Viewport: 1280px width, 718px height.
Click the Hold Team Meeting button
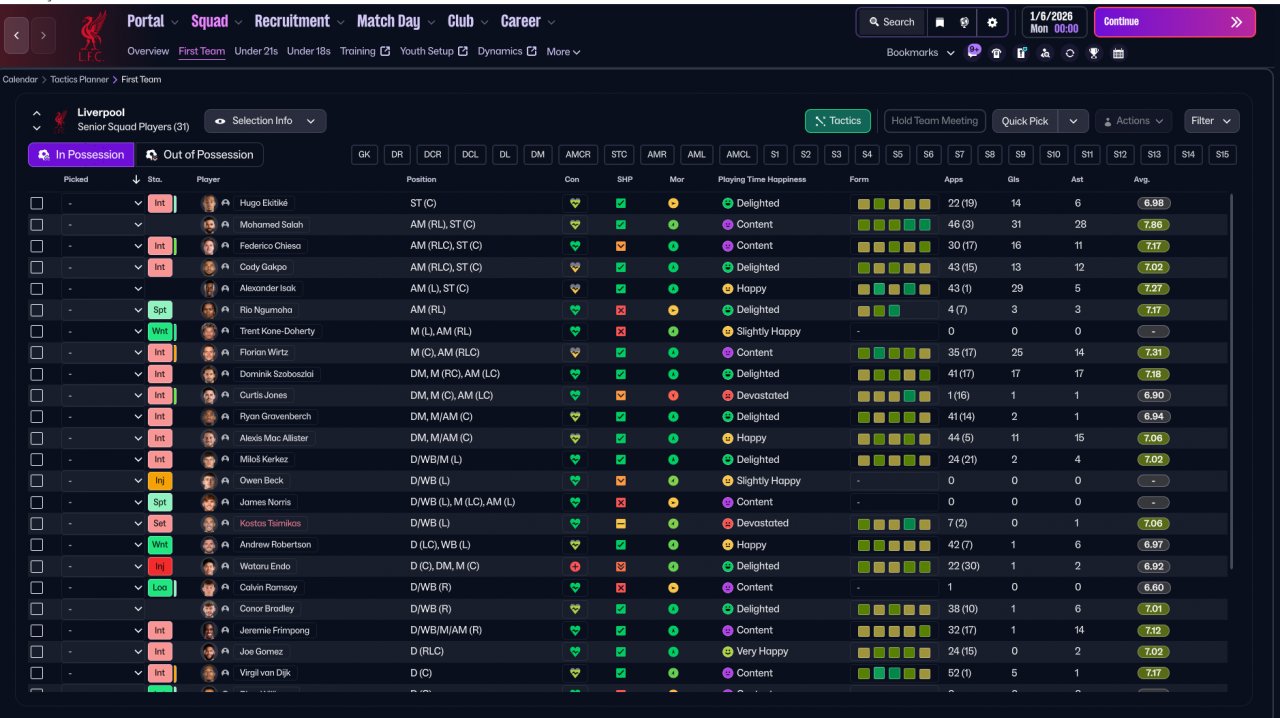click(934, 121)
